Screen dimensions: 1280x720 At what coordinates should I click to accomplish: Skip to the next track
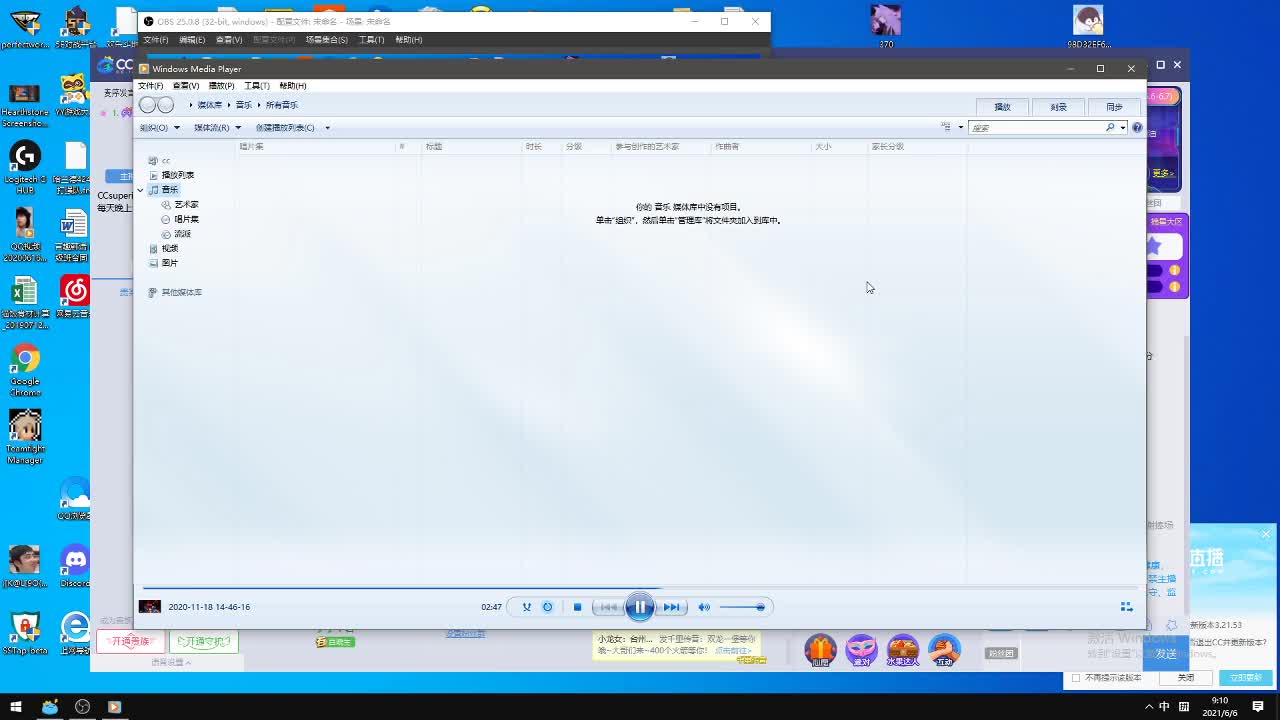[x=672, y=607]
